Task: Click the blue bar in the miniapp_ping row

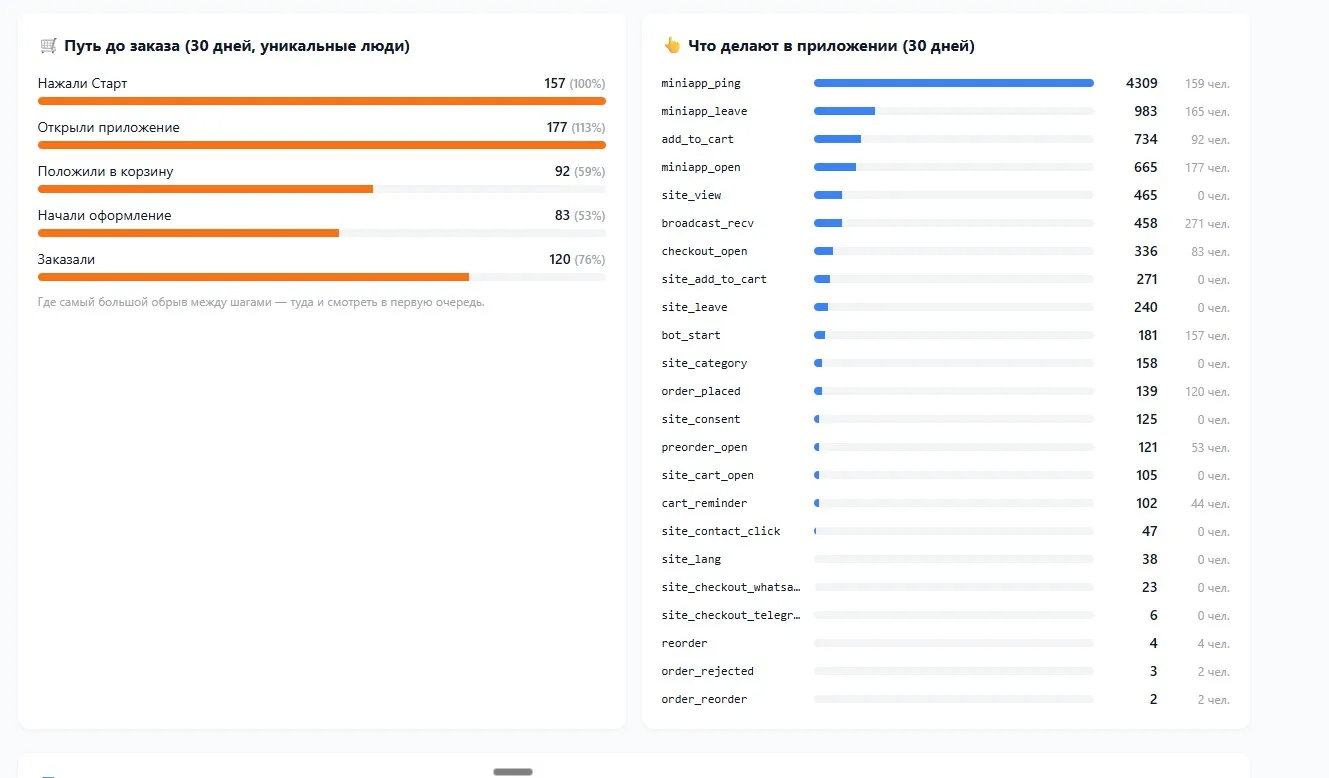Action: [x=954, y=83]
